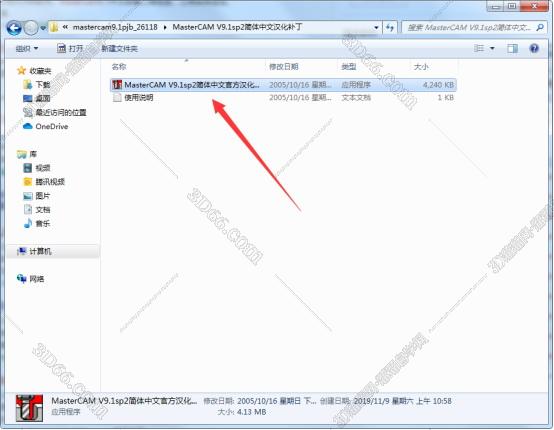Open the address bar history dropdown
The width and height of the screenshot is (554, 430).
click(x=376, y=28)
